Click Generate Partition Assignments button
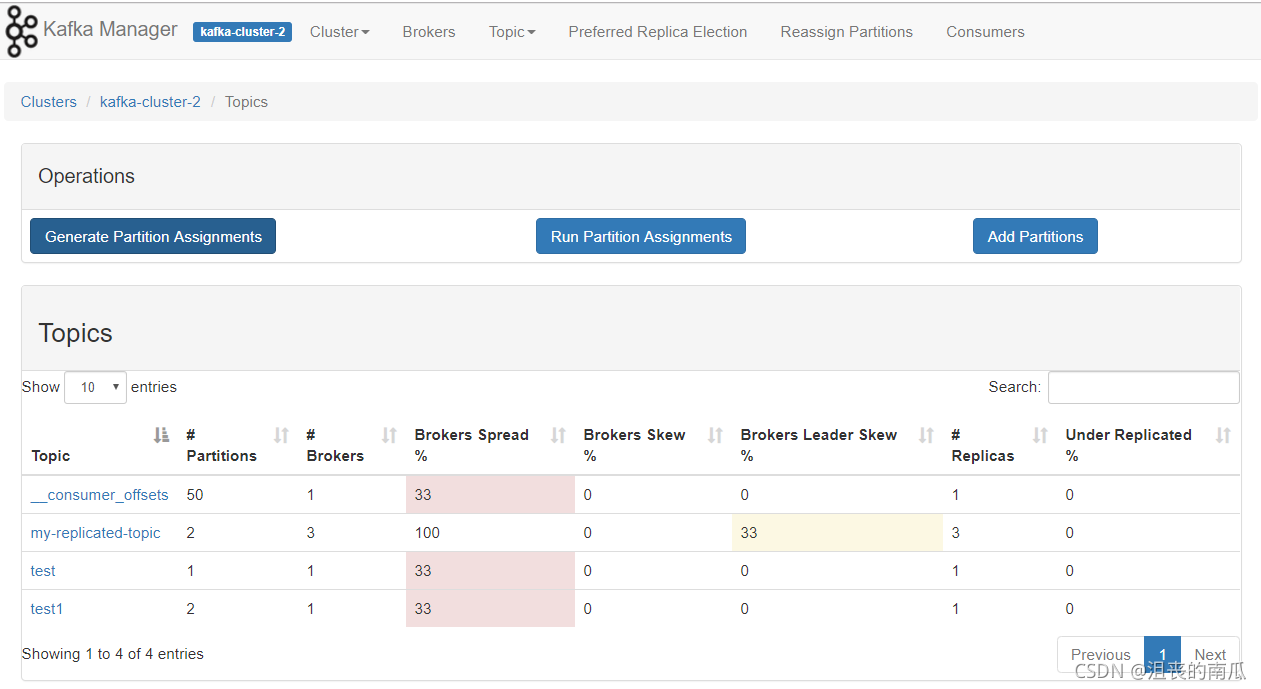 (x=153, y=236)
